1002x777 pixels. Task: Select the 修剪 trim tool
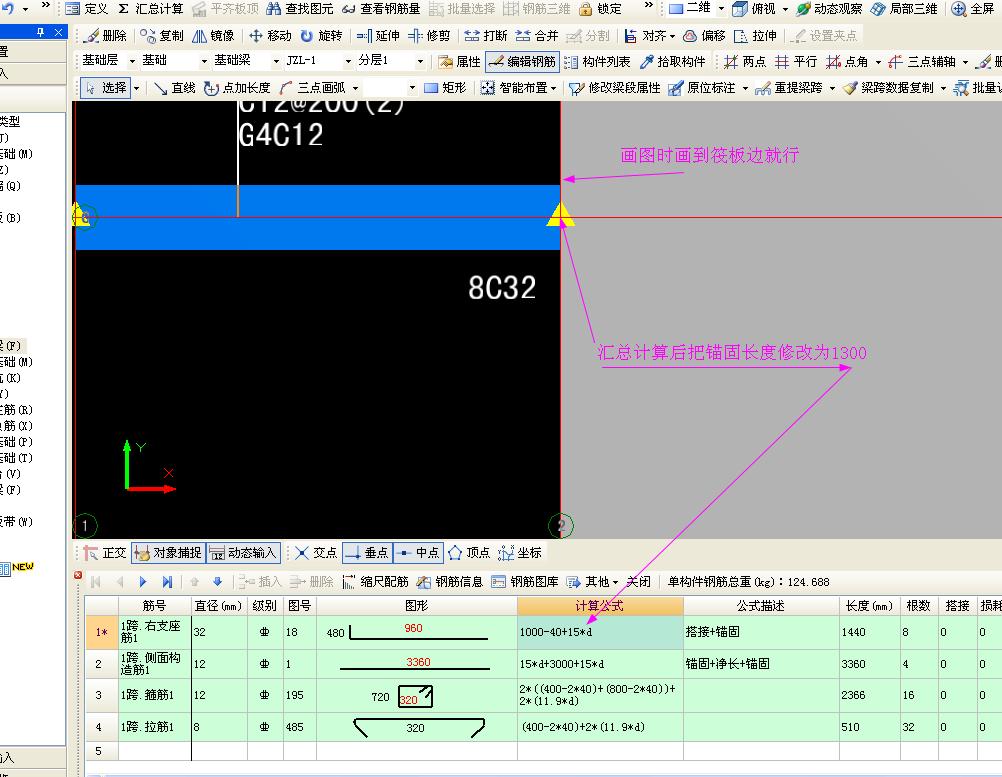(x=429, y=36)
